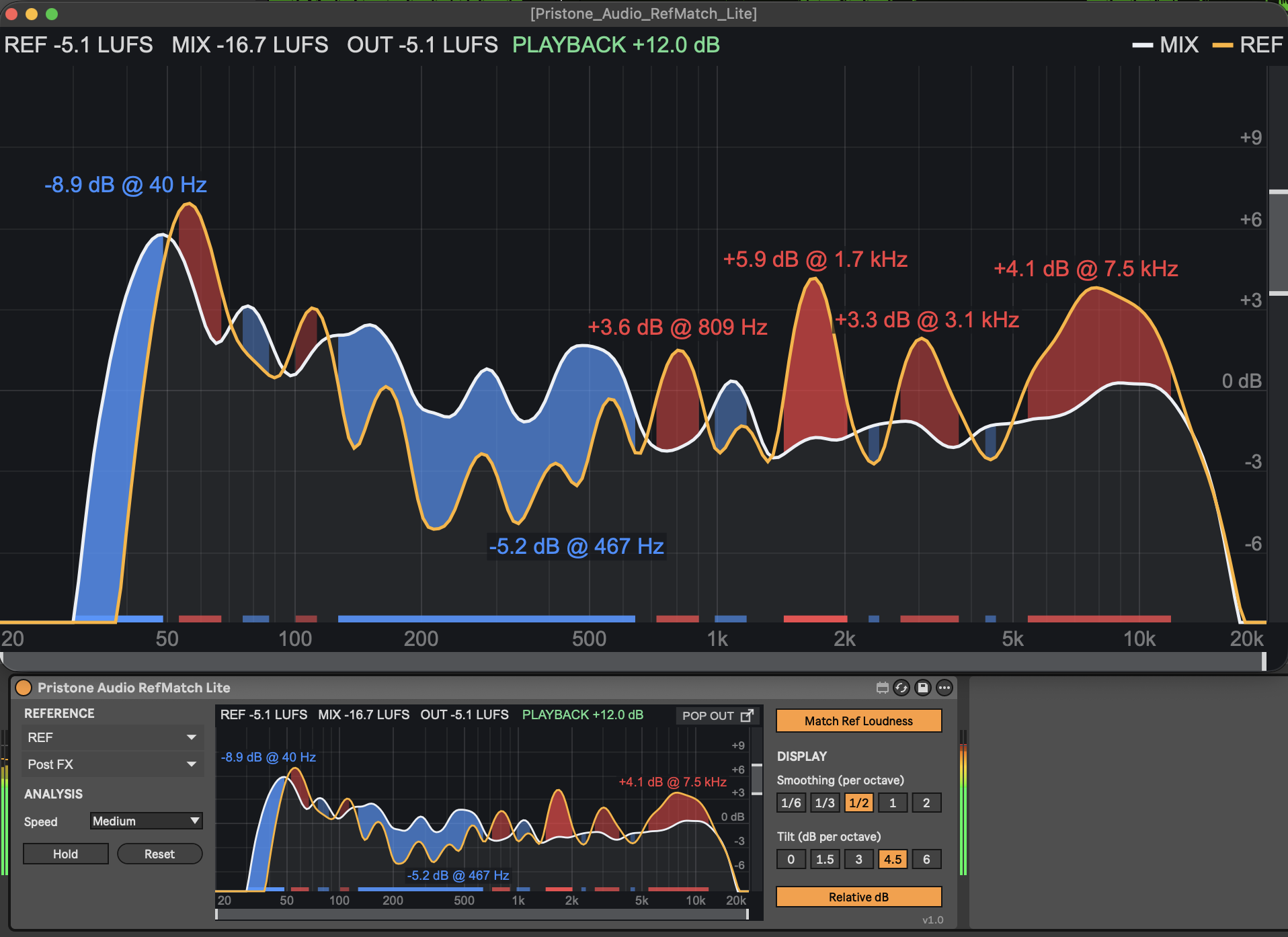Toggle the Relative dB button
This screenshot has width=1288, height=937.
click(858, 897)
